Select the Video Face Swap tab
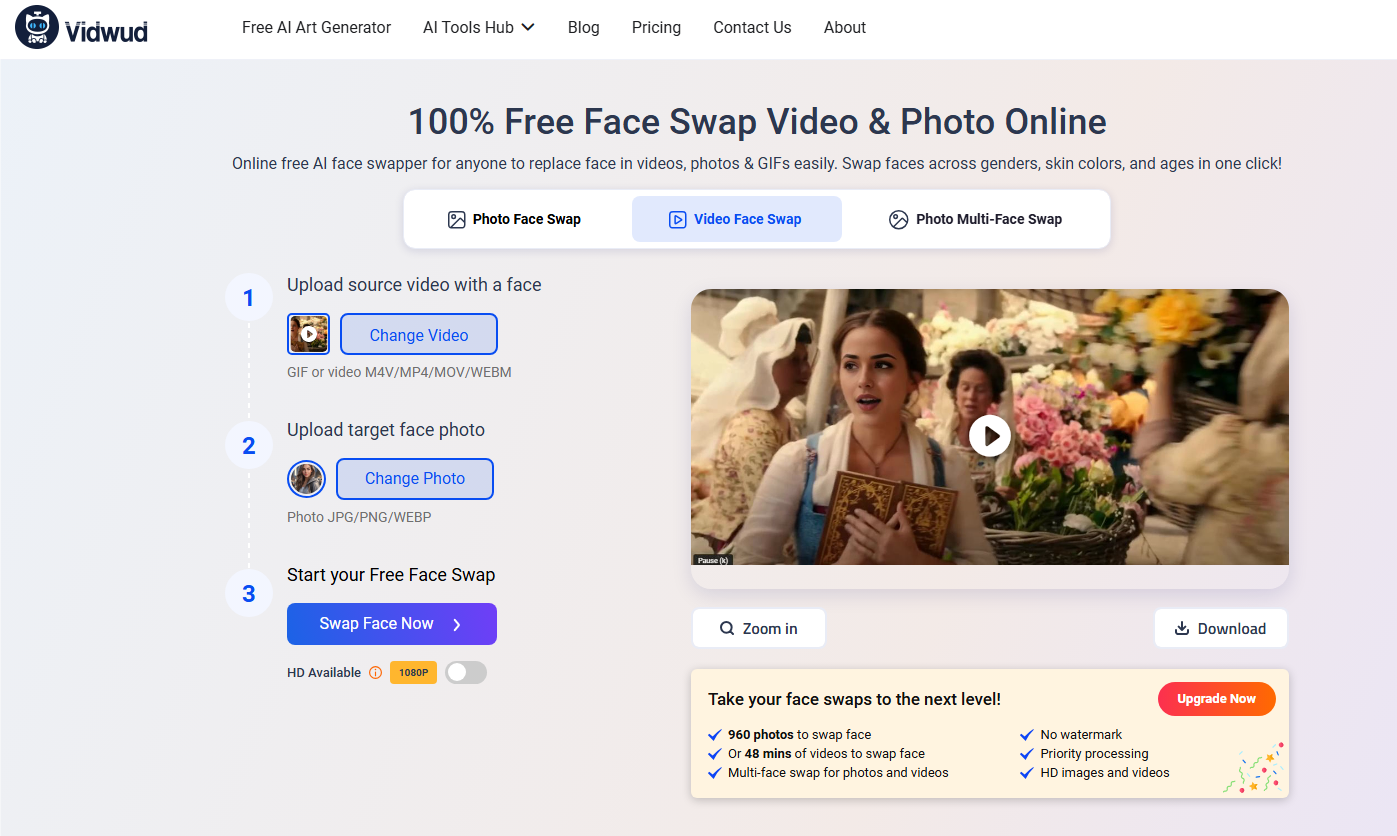Viewport: 1397px width, 836px height. click(737, 219)
